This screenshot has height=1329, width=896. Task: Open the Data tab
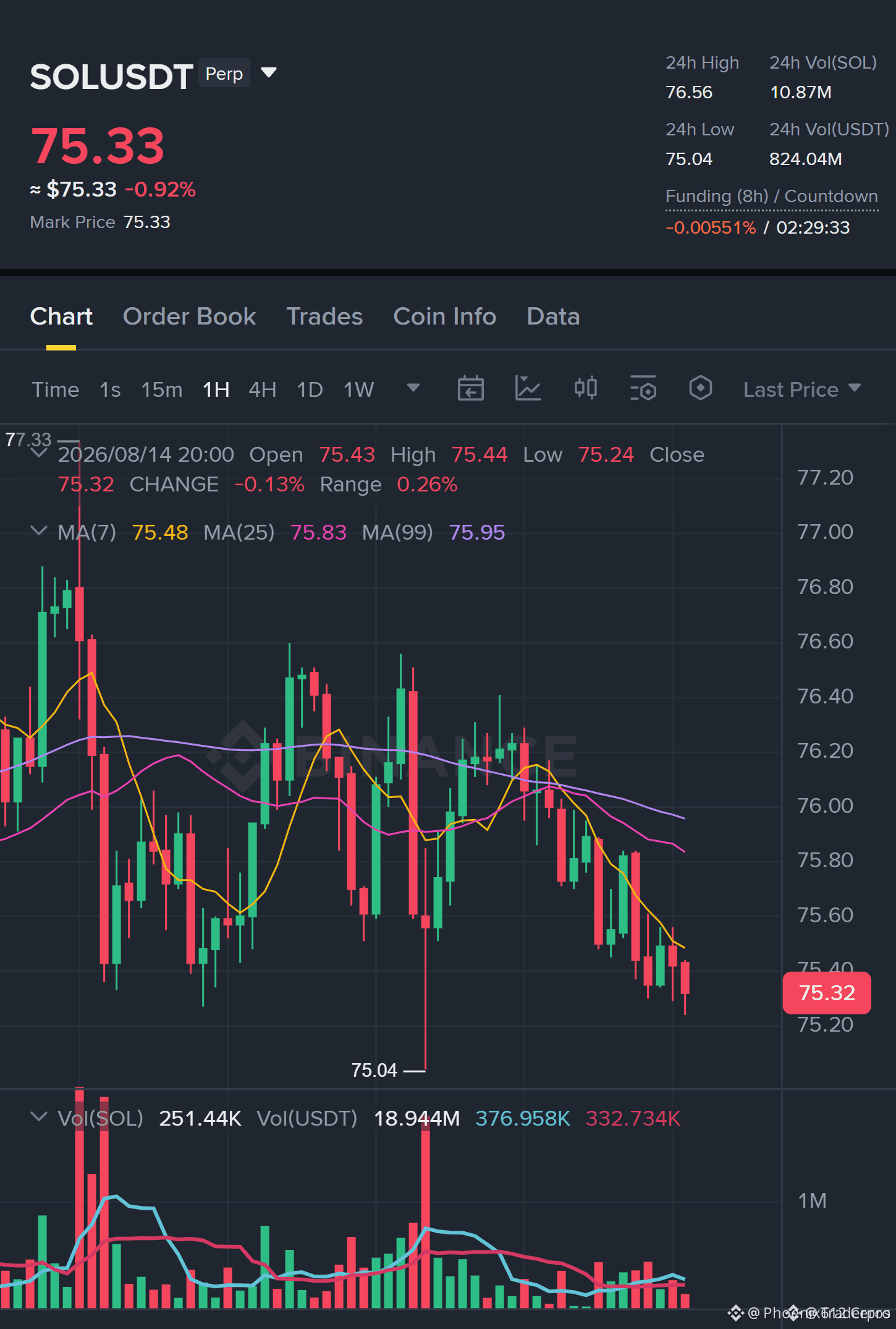click(x=553, y=316)
